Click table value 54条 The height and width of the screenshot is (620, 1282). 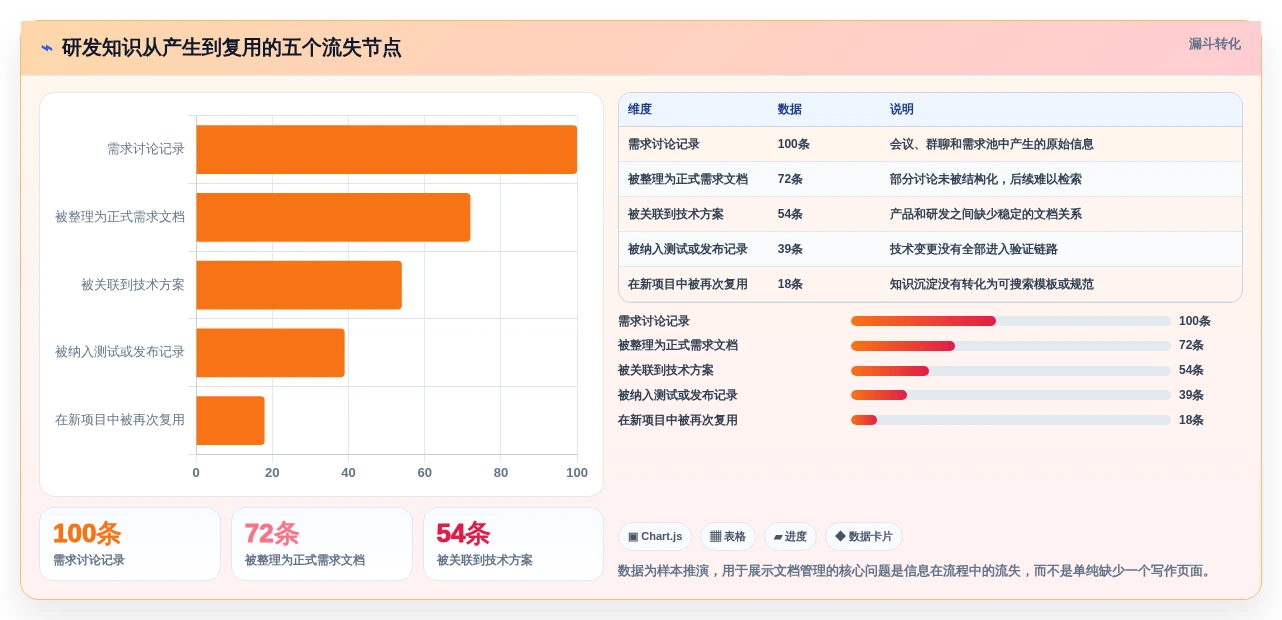point(790,214)
